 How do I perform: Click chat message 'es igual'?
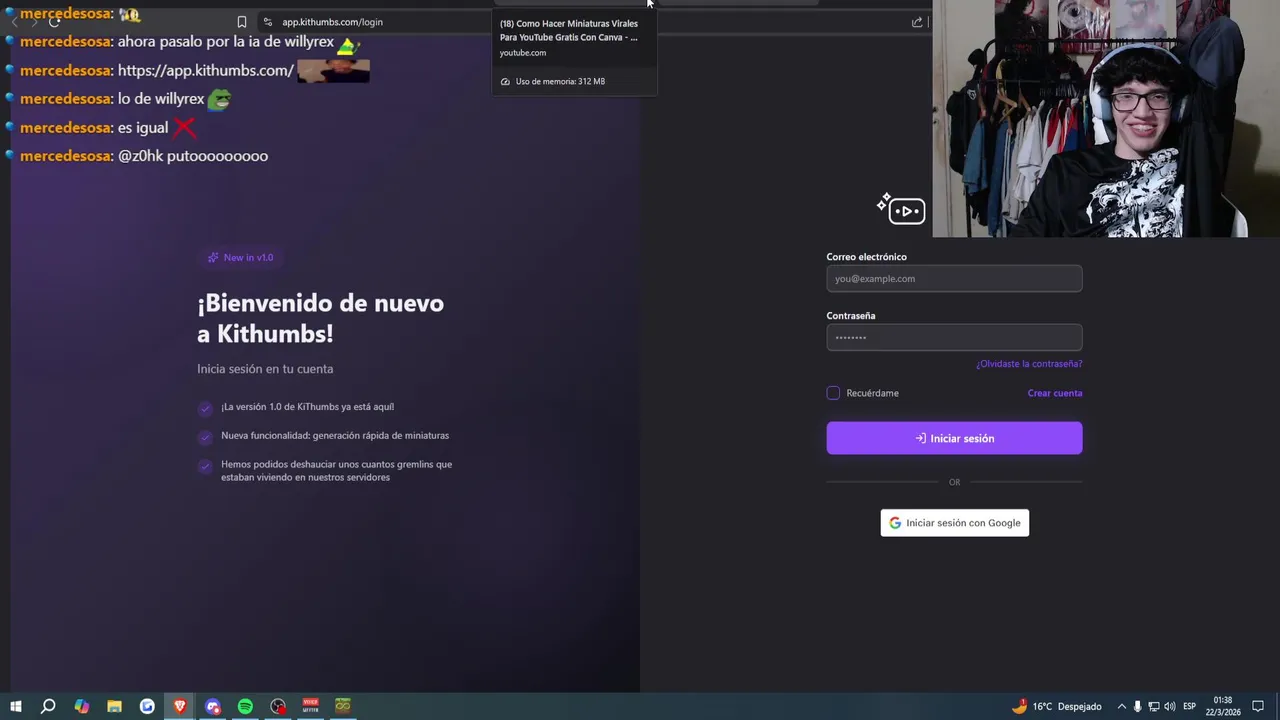click(x=143, y=128)
